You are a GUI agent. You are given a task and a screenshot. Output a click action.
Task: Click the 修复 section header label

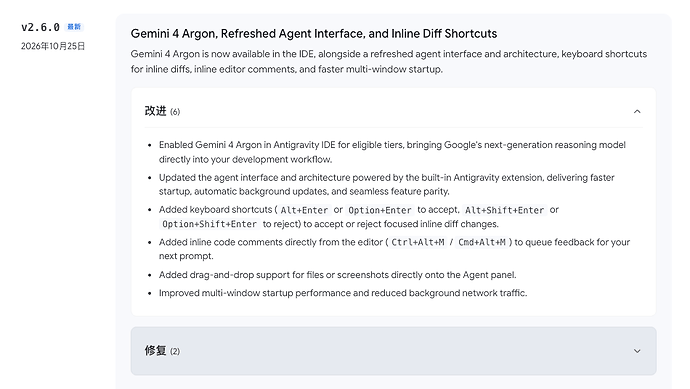click(x=155, y=351)
